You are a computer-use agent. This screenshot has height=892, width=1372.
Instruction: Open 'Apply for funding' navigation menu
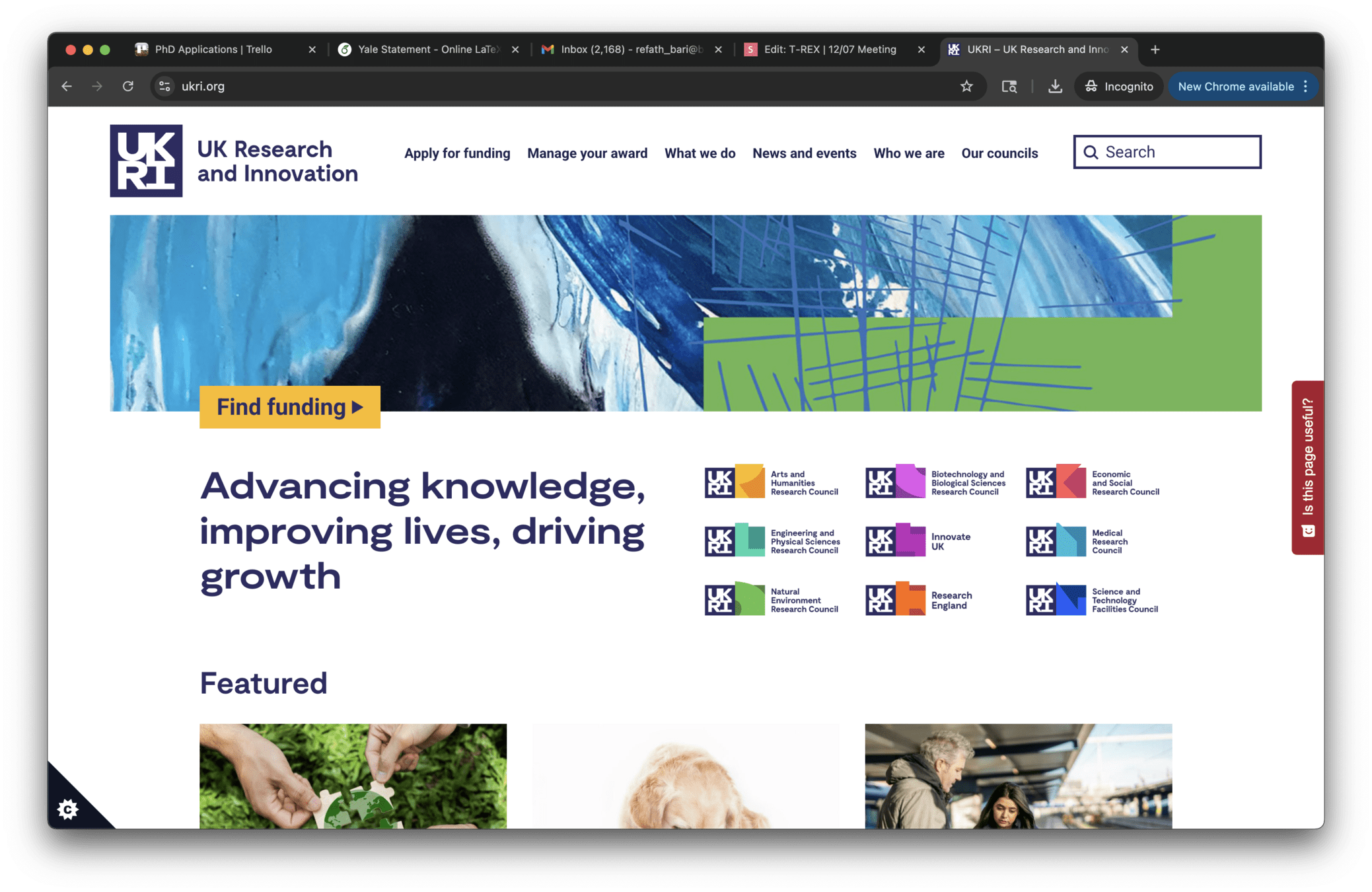point(457,153)
